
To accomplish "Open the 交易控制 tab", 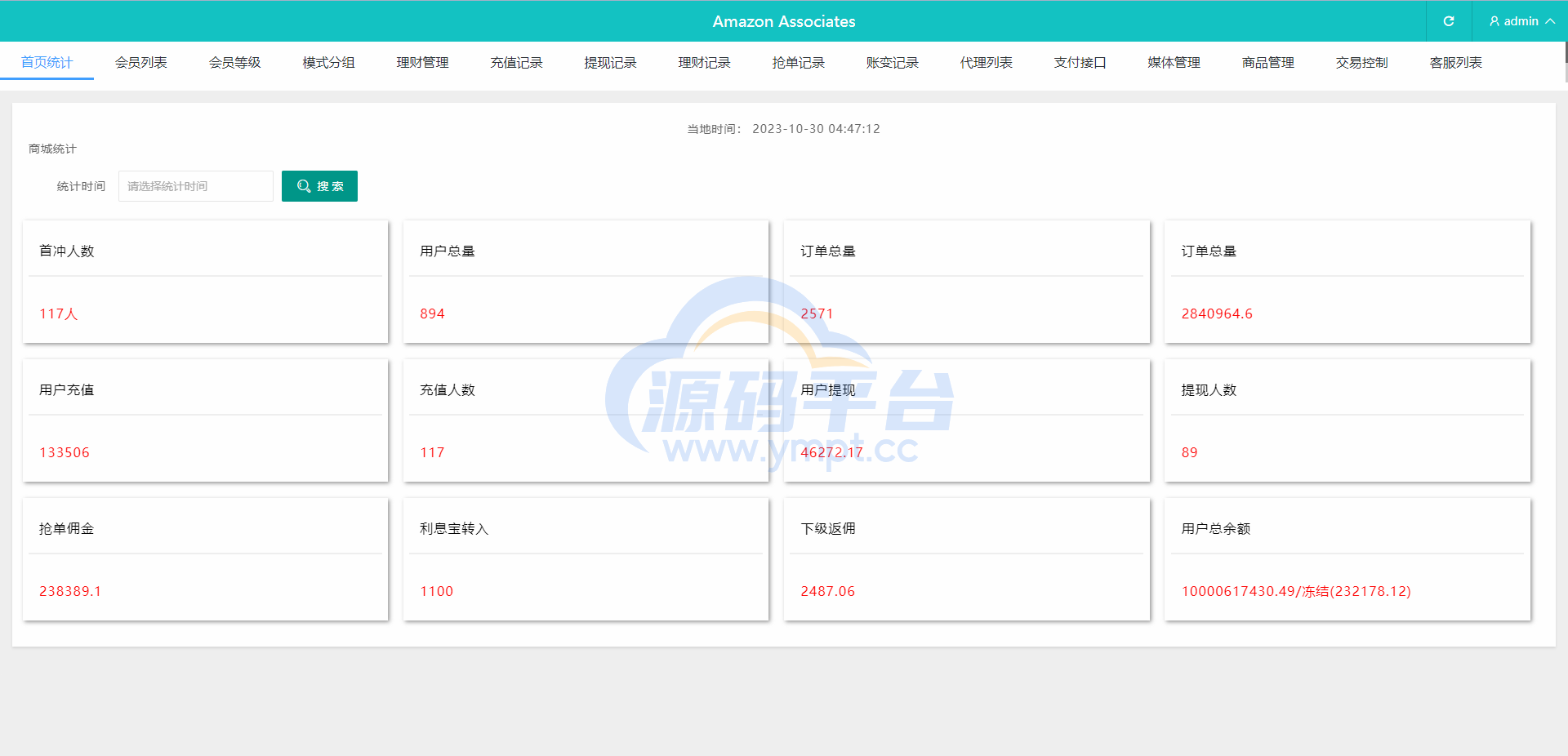I will [1361, 62].
